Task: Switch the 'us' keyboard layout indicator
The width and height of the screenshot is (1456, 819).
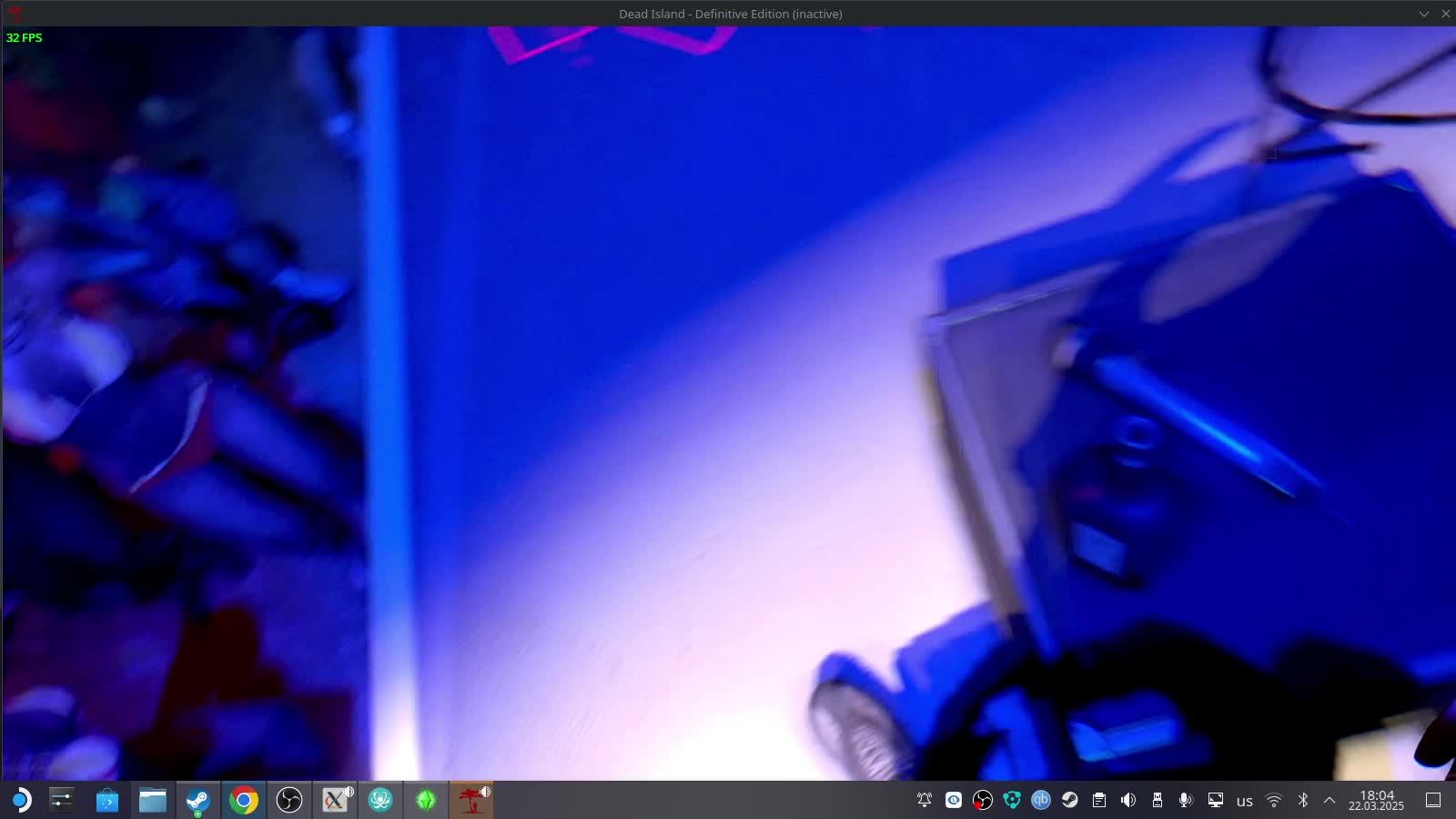Action: 1245,802
